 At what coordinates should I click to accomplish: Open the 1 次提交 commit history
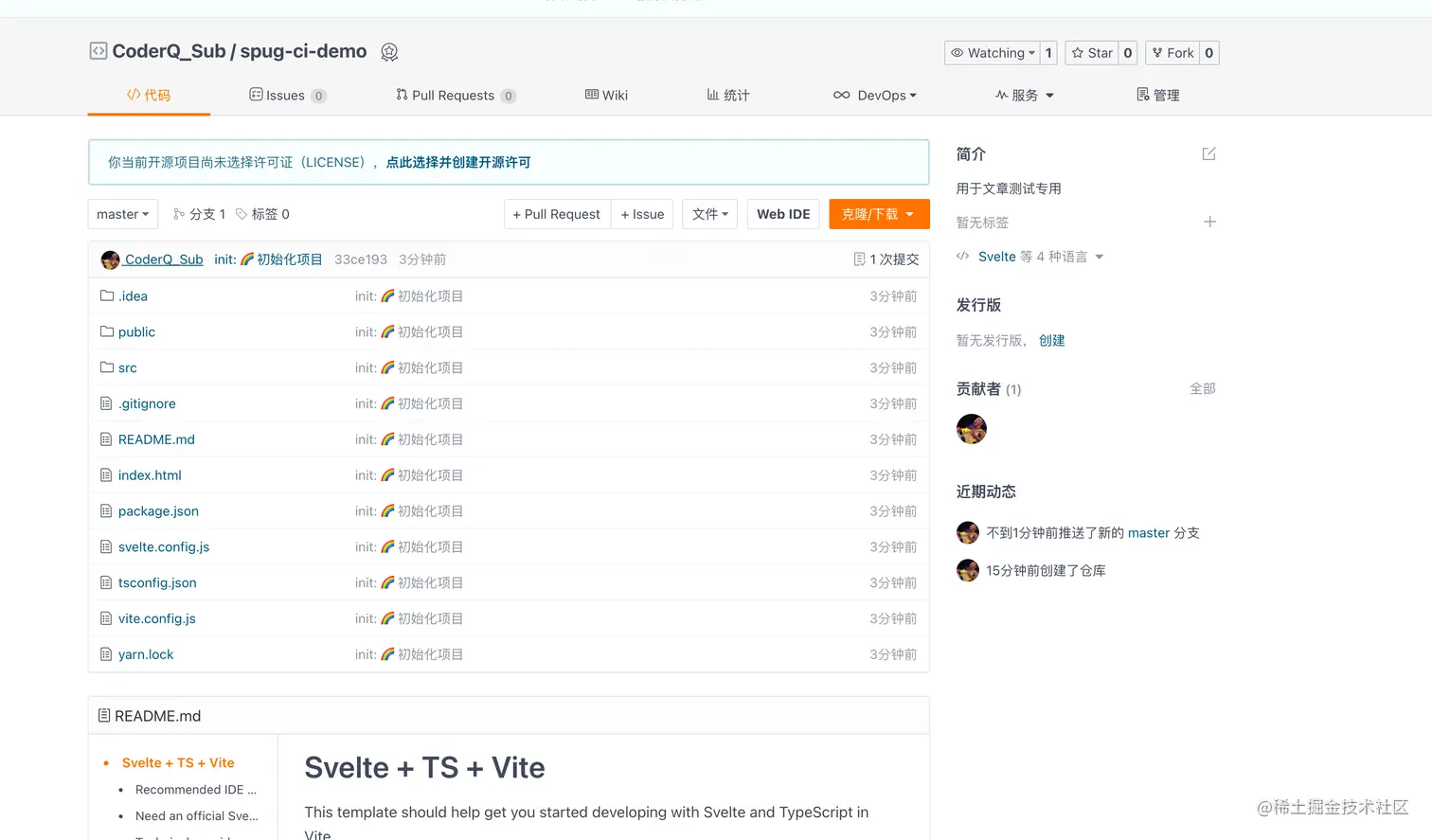click(x=886, y=259)
